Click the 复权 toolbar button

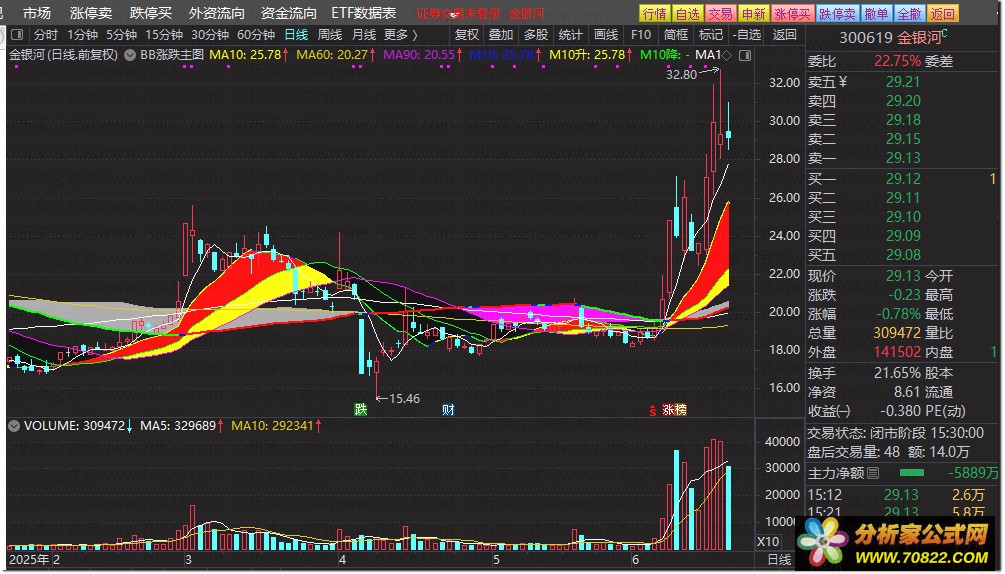point(466,35)
